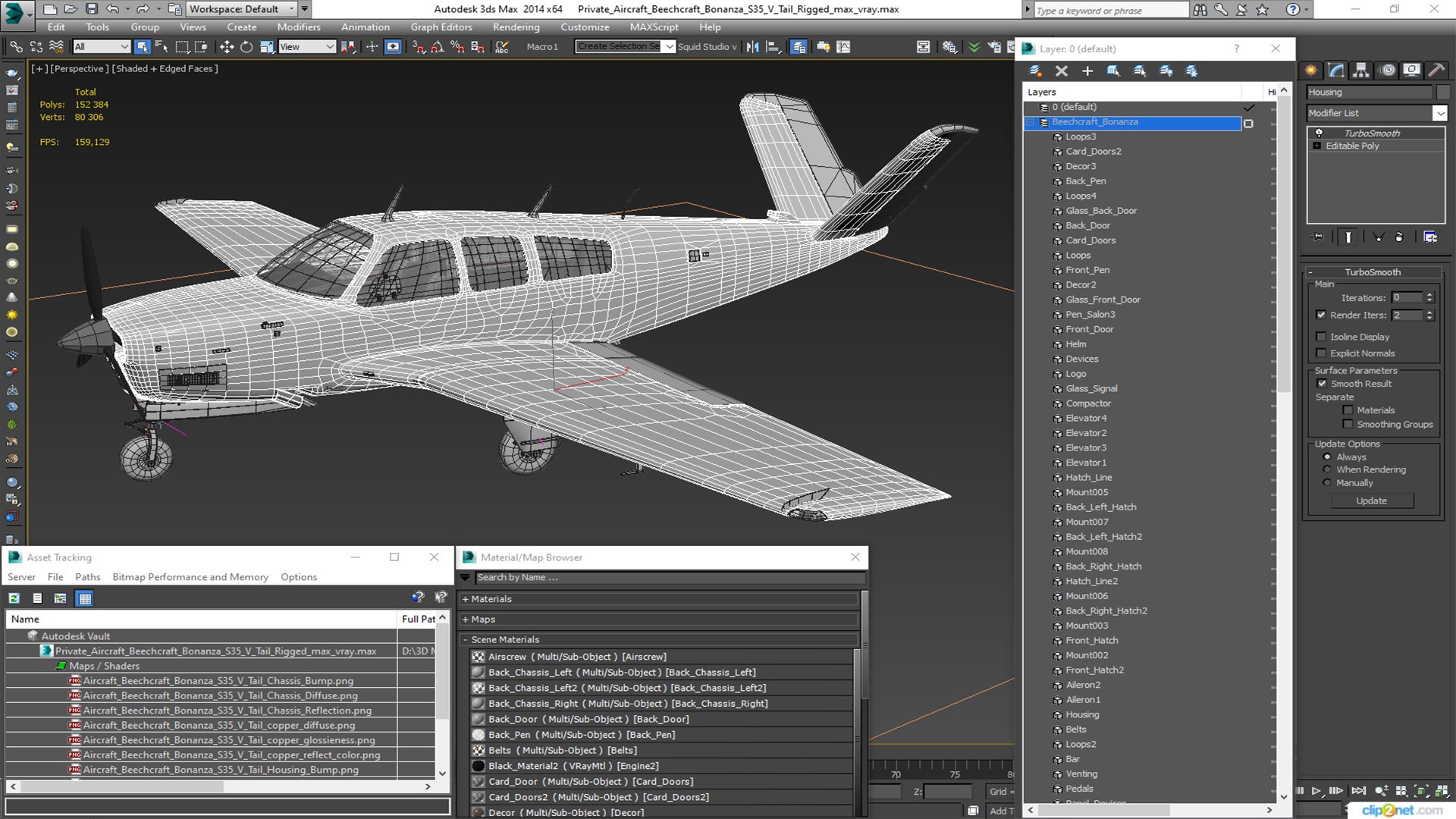This screenshot has width=1456, height=819.
Task: Open the Motion tab wheel icon
Action: [x=1388, y=71]
